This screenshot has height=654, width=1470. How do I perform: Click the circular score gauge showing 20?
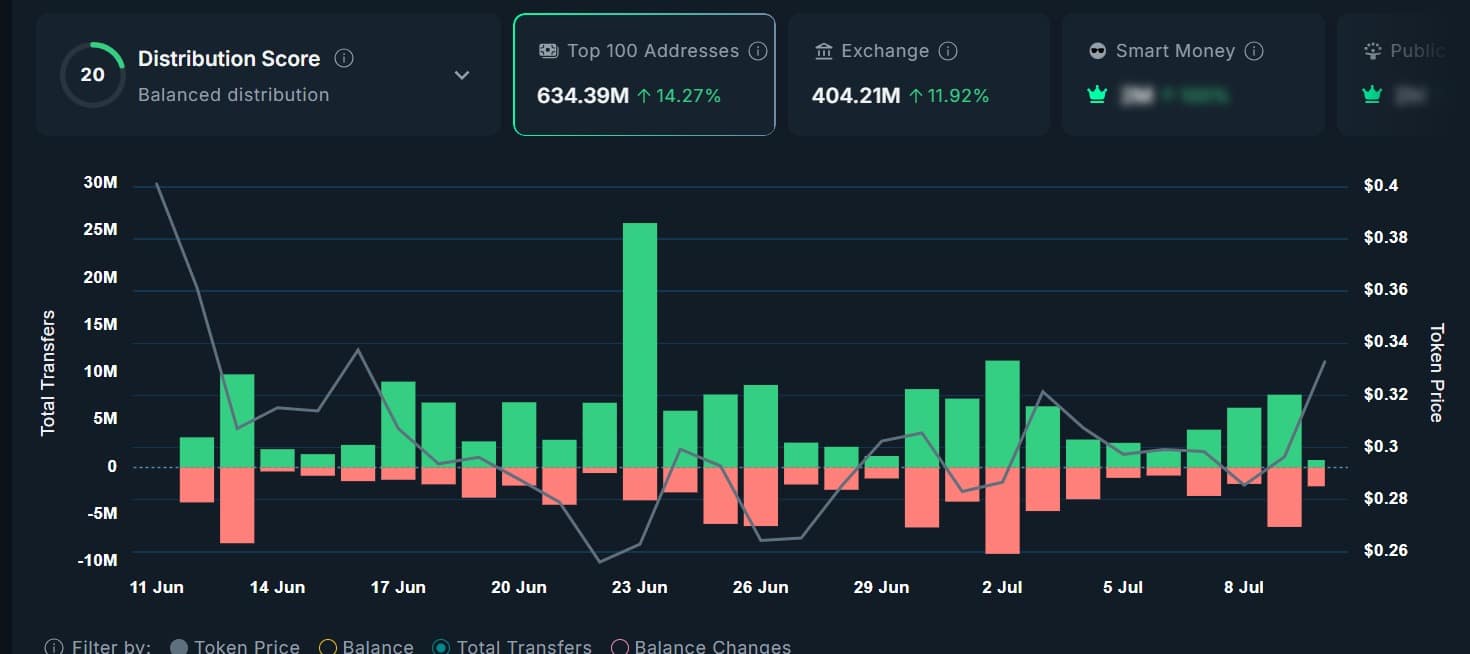[92, 74]
